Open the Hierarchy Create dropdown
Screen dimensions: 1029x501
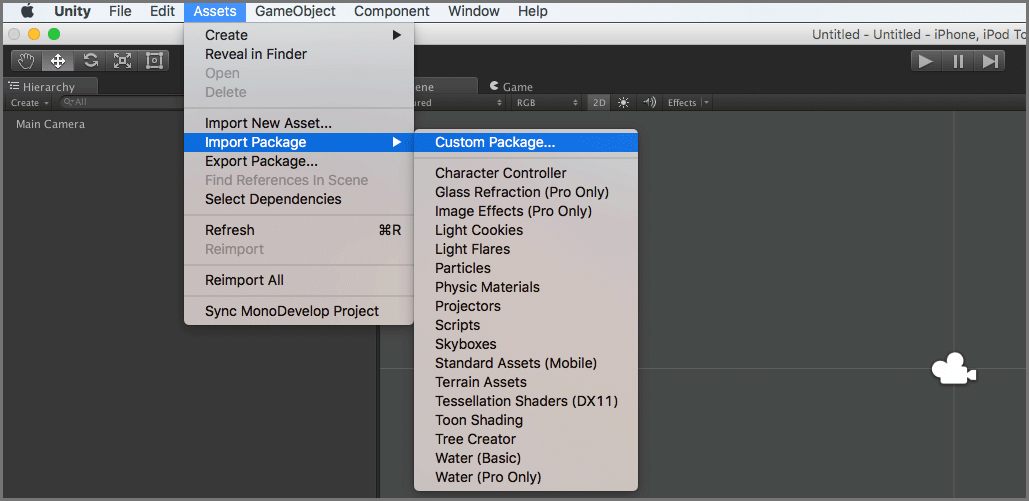[30, 102]
